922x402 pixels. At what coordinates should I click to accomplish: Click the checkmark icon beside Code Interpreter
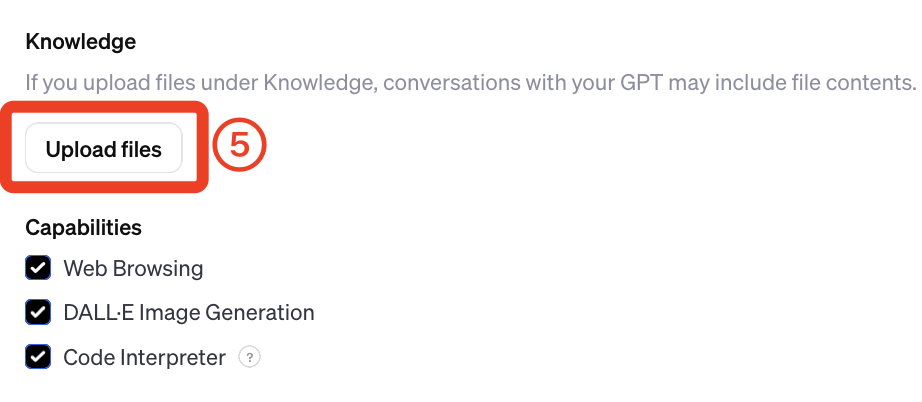point(38,357)
